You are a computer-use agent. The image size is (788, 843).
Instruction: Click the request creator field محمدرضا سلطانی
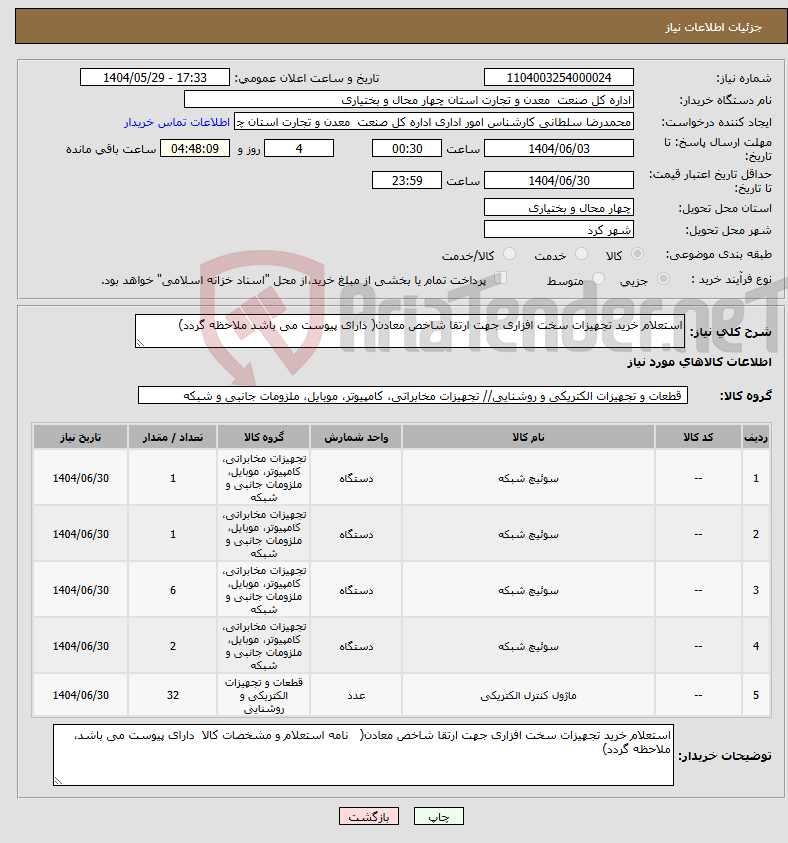click(434, 122)
